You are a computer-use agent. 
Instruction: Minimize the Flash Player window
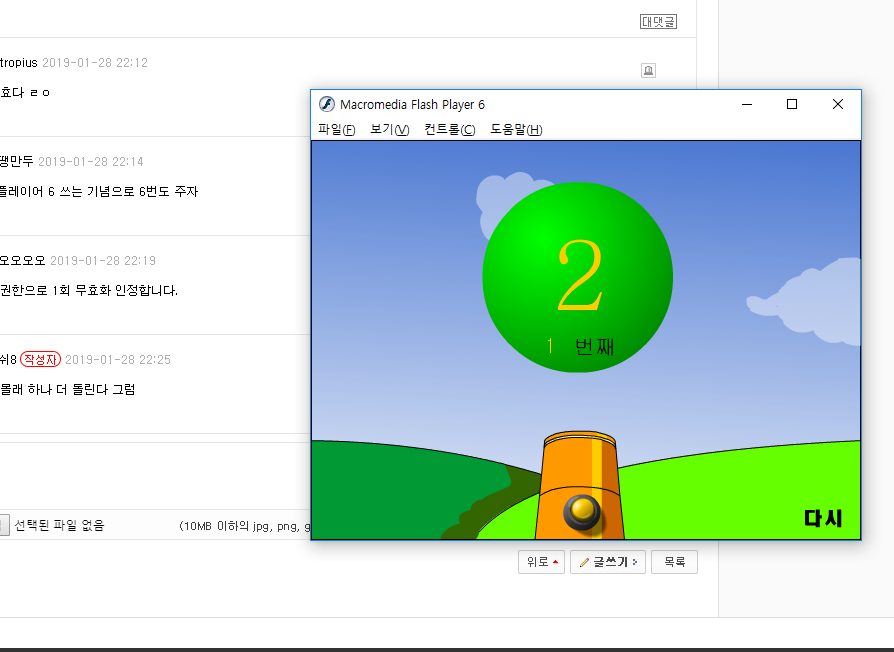[746, 104]
